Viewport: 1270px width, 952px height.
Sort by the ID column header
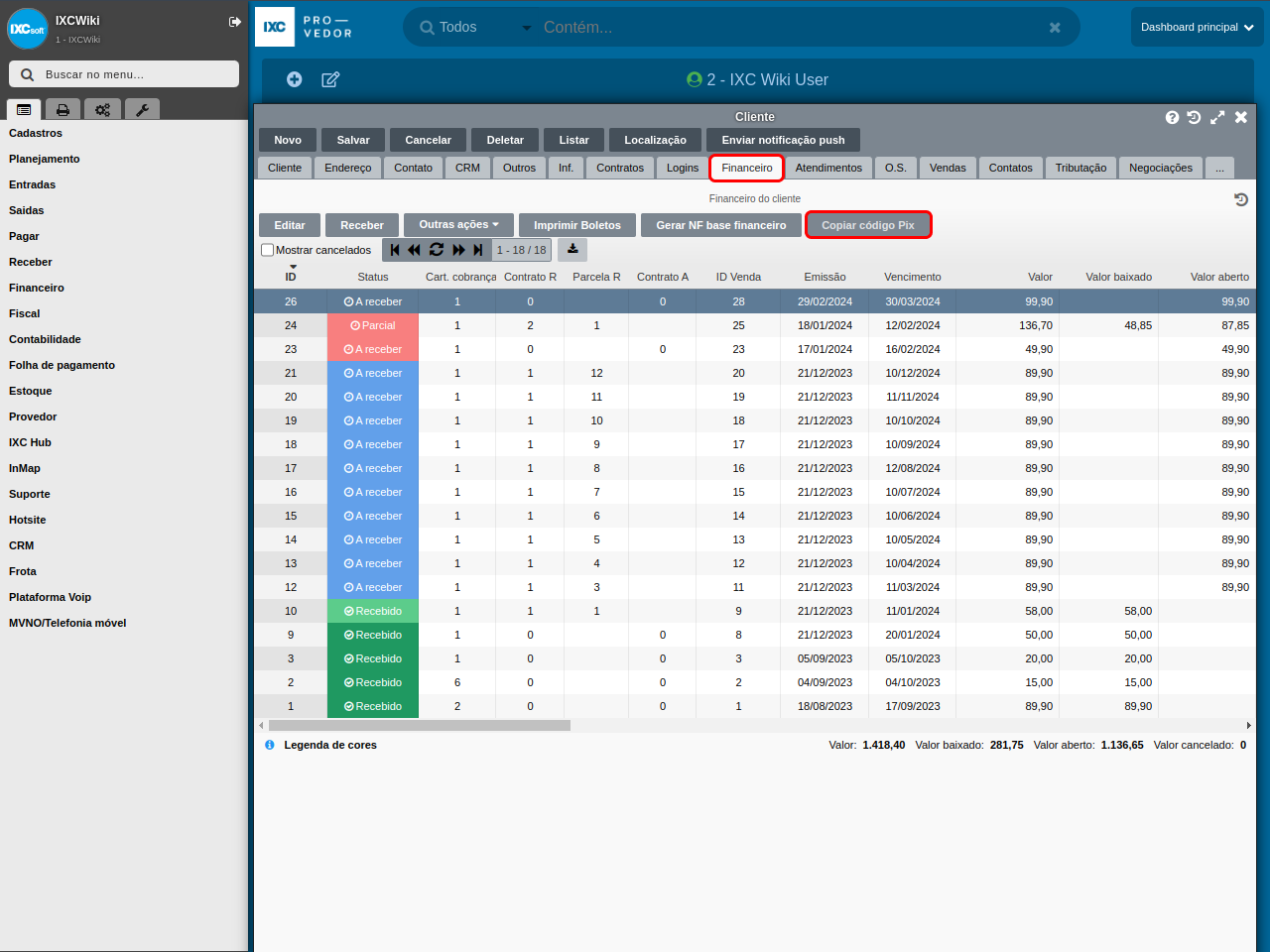pos(291,276)
